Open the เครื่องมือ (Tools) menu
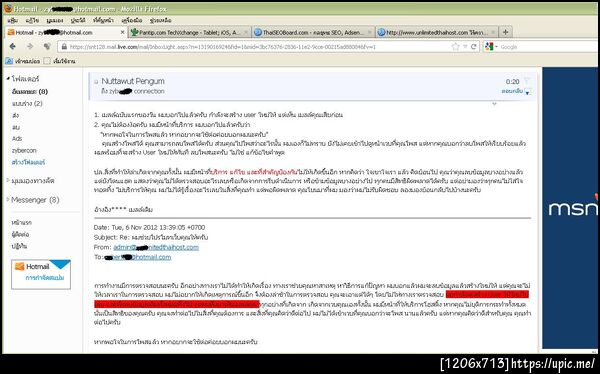This screenshot has height=374, width=600. (x=132, y=20)
